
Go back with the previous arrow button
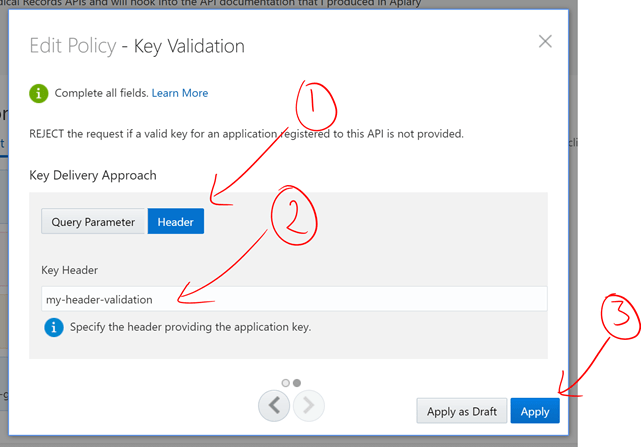[x=274, y=405]
